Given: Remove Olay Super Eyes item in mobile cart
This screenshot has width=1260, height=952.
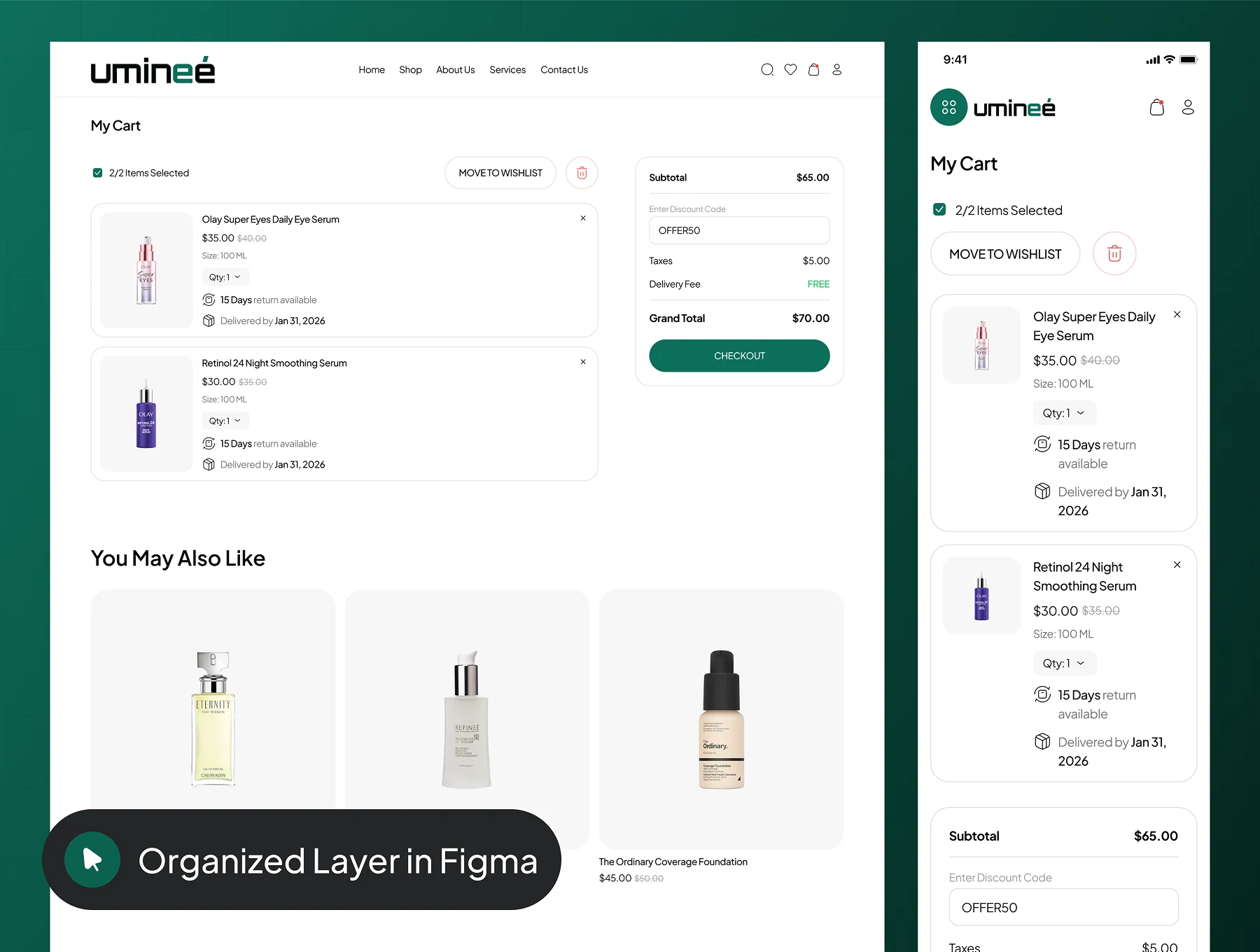Looking at the screenshot, I should (x=1177, y=315).
